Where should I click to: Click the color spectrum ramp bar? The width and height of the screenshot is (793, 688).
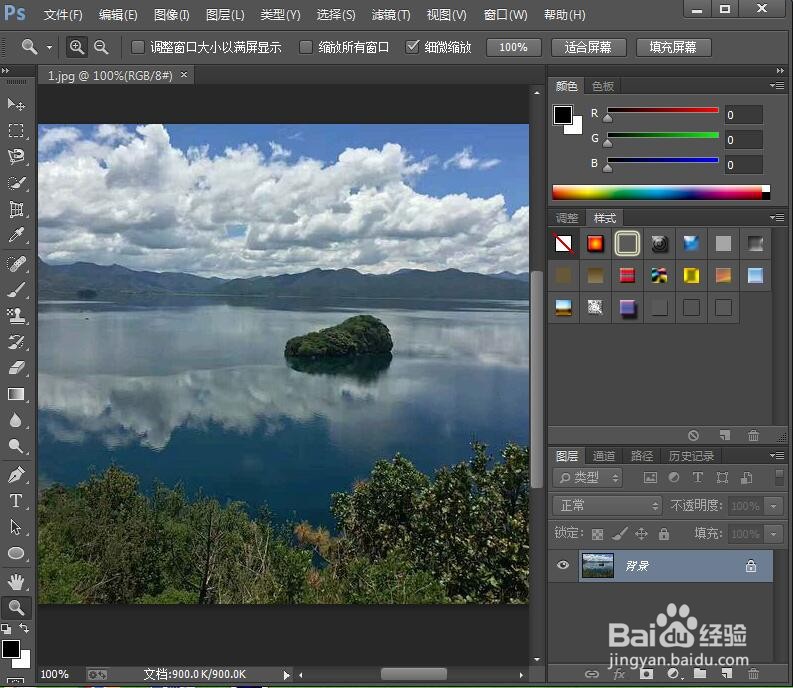[661, 192]
